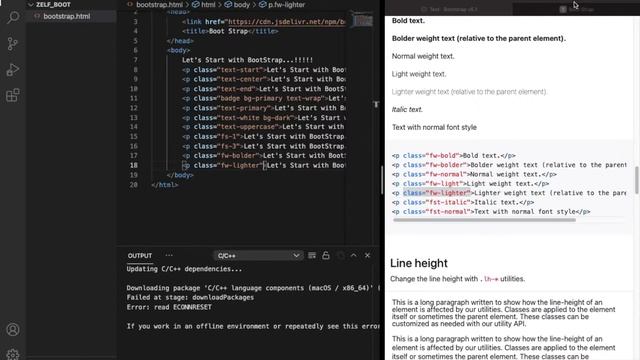Click the editor minimap thumbnail
The height and width of the screenshot is (360, 640).
tap(363, 20)
